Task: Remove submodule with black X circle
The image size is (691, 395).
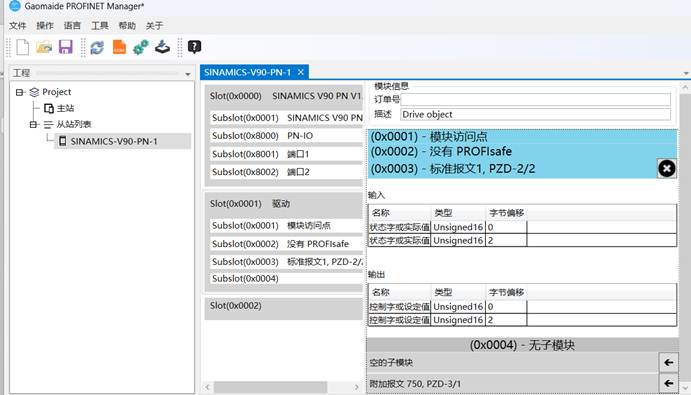Action: click(x=667, y=168)
